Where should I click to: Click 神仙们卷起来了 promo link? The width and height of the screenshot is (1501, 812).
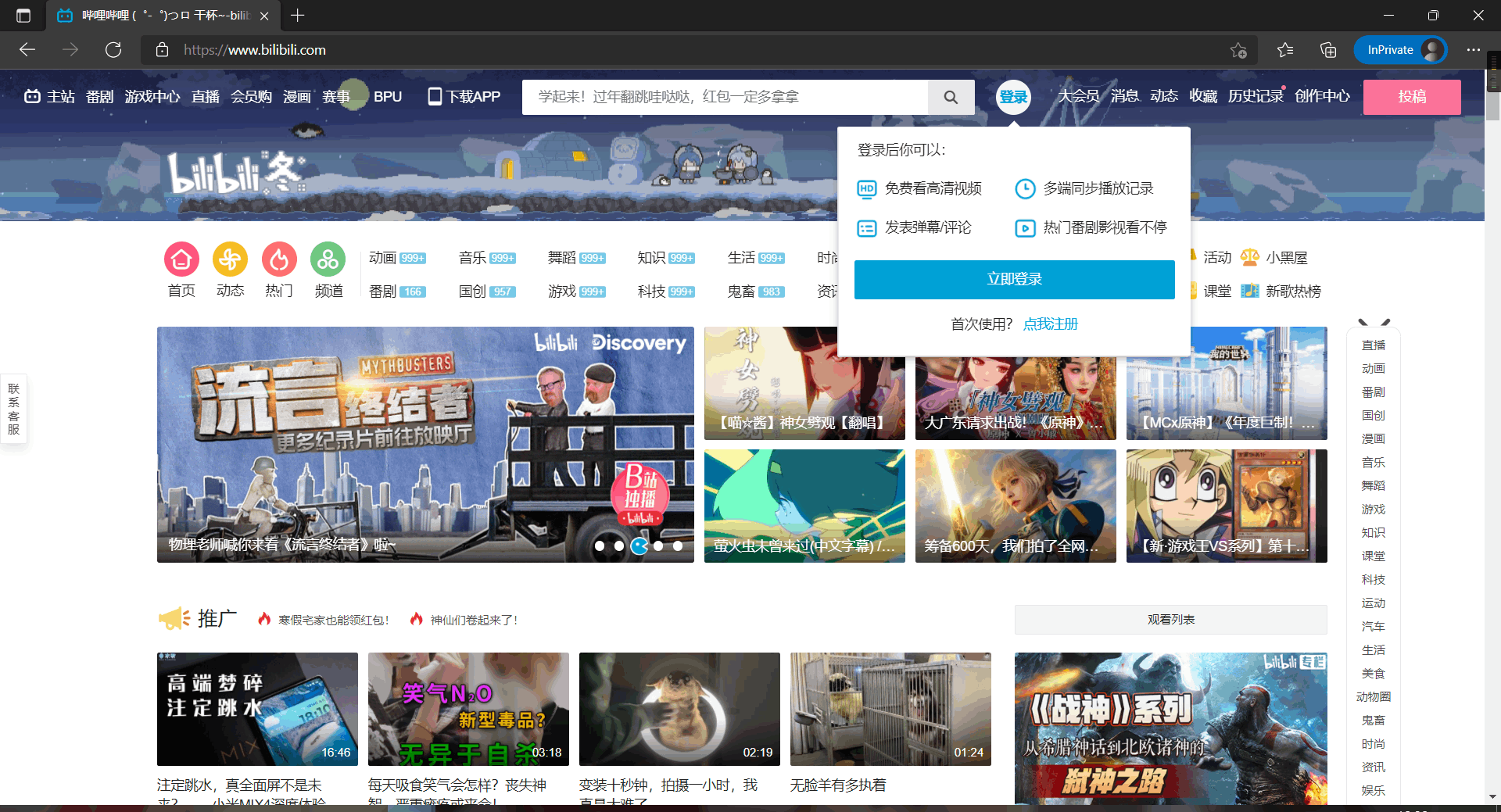tap(474, 620)
